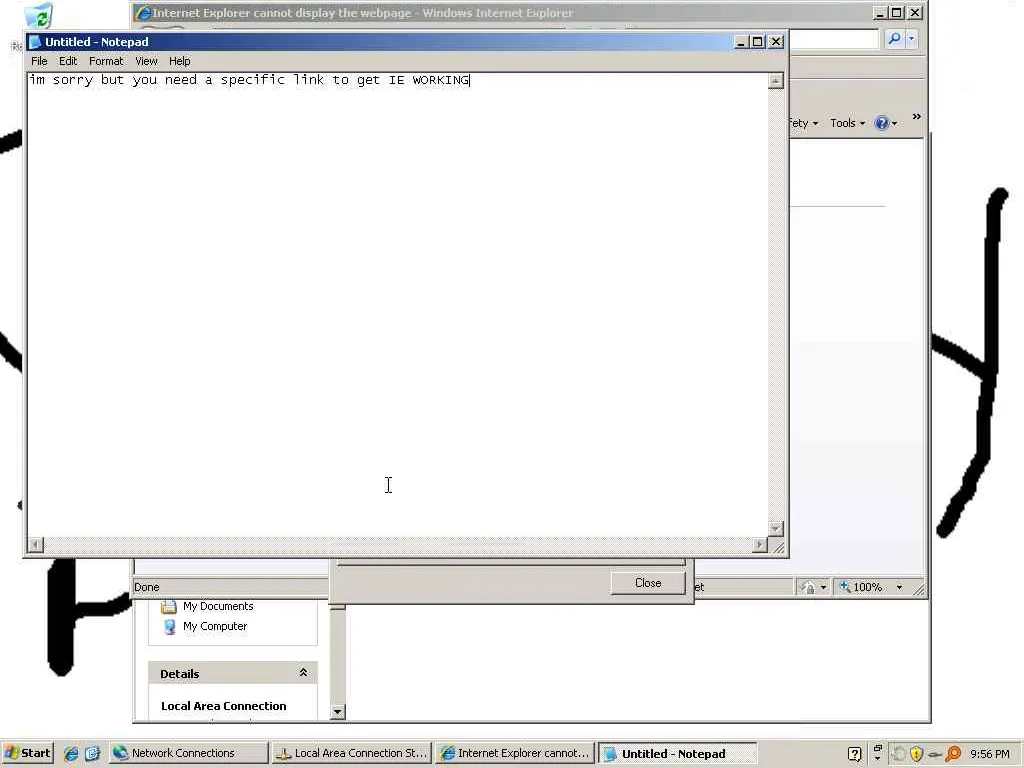Click the Internet Explorer search magnifier icon

pyautogui.click(x=894, y=39)
